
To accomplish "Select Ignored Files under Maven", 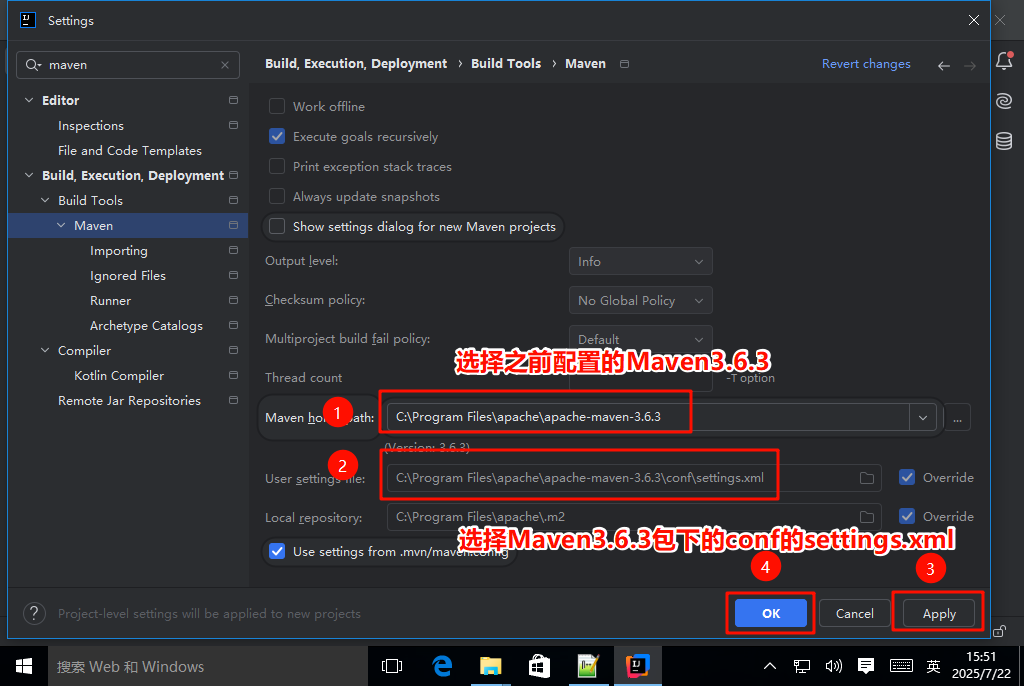I will pos(128,276).
